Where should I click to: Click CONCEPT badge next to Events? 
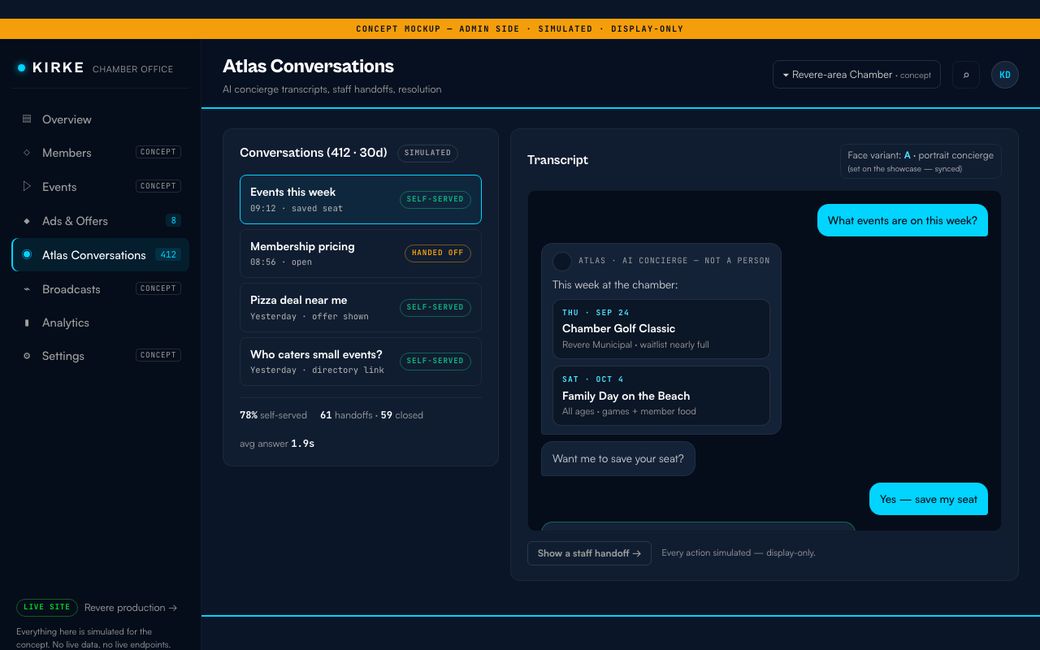[x=158, y=186]
